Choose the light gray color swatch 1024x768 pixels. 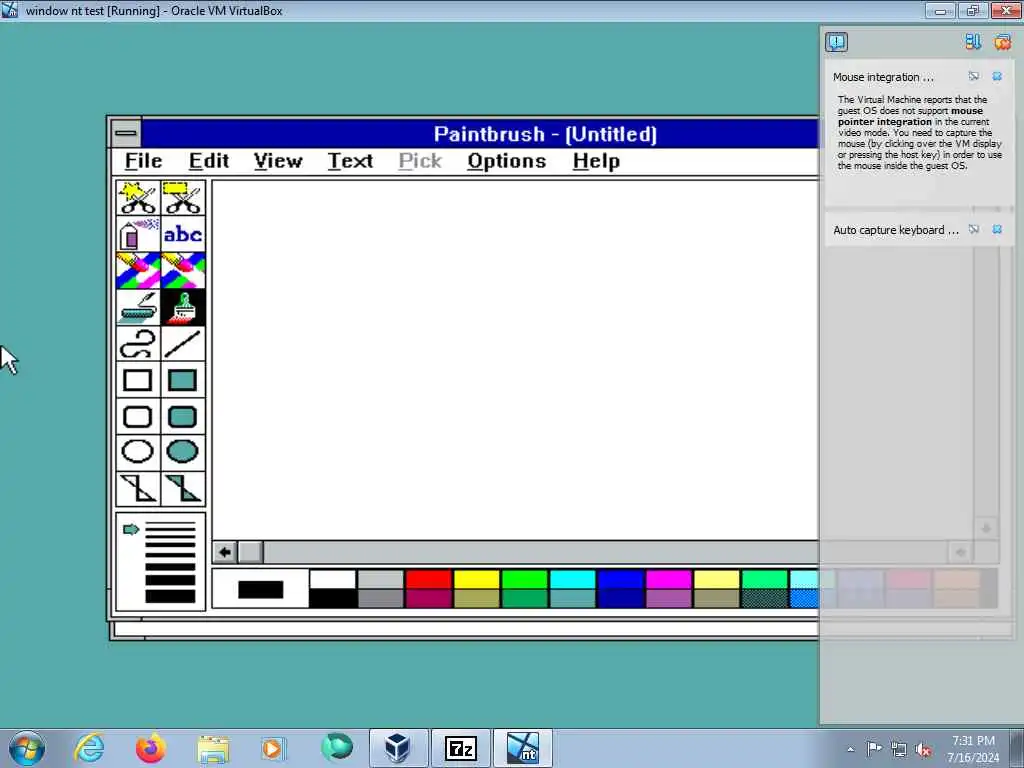pyautogui.click(x=381, y=579)
